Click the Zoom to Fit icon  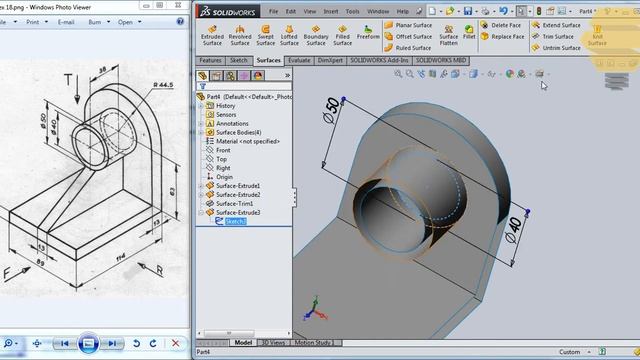(398, 74)
